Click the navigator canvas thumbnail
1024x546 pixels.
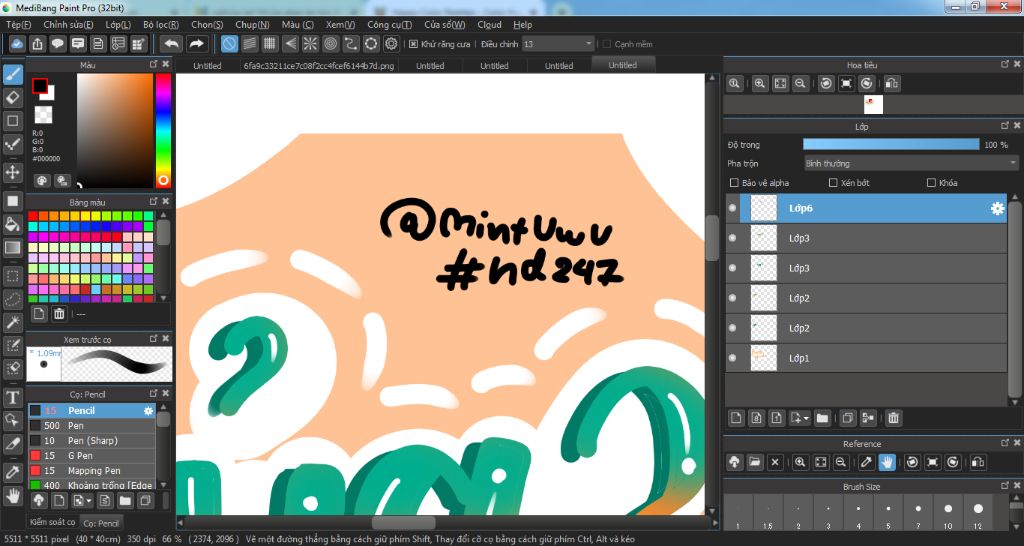(873, 104)
